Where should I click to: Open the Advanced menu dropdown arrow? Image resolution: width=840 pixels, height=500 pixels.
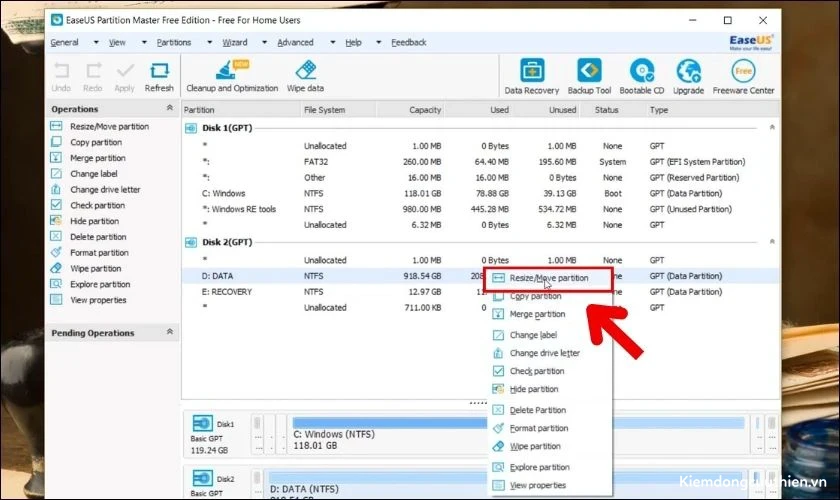pyautogui.click(x=333, y=42)
